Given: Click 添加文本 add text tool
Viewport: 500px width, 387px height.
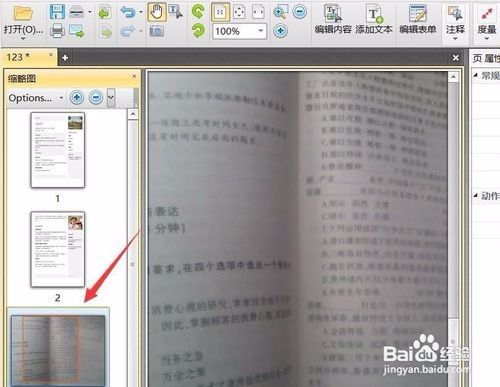Looking at the screenshot, I should tap(374, 20).
